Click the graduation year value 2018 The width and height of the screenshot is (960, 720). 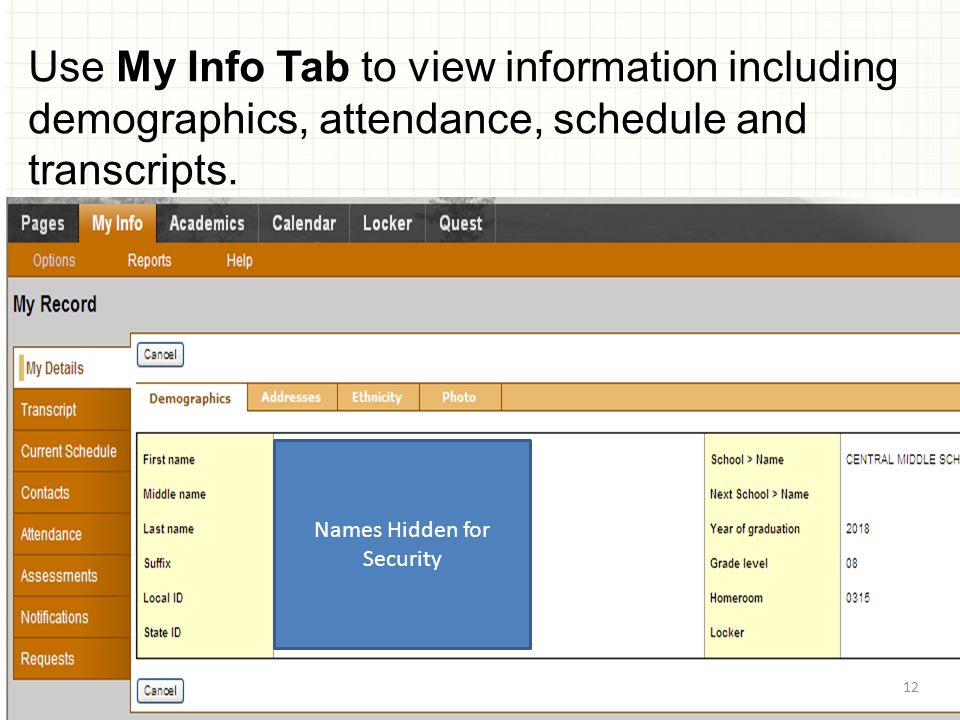point(858,528)
